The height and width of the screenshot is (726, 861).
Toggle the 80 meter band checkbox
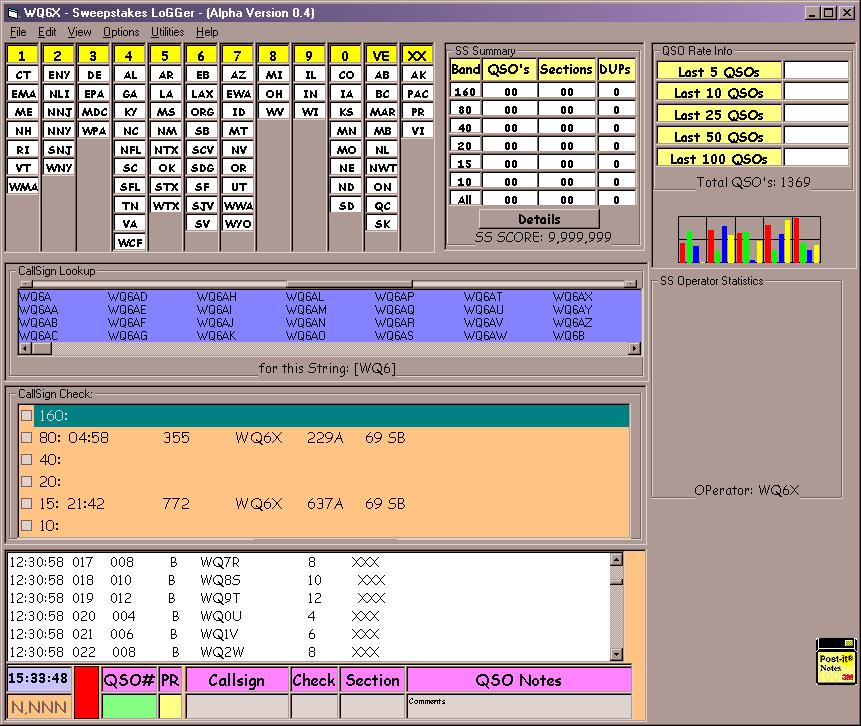pyautogui.click(x=27, y=437)
